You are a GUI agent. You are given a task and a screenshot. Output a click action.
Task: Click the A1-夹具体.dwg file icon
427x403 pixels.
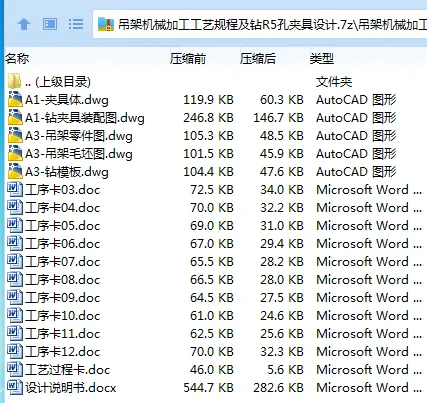click(15, 99)
